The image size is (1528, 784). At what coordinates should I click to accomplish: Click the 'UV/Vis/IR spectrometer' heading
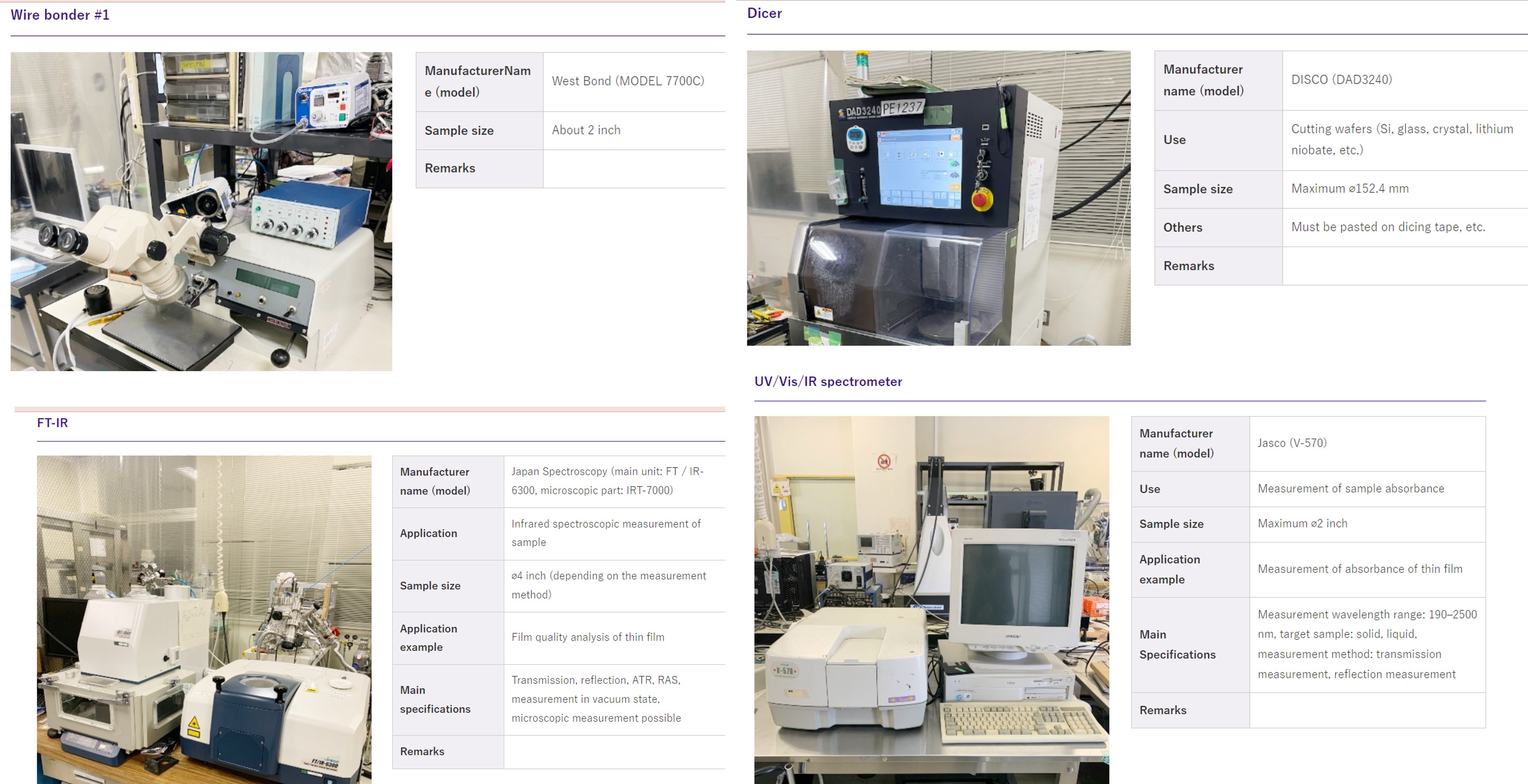click(x=828, y=381)
